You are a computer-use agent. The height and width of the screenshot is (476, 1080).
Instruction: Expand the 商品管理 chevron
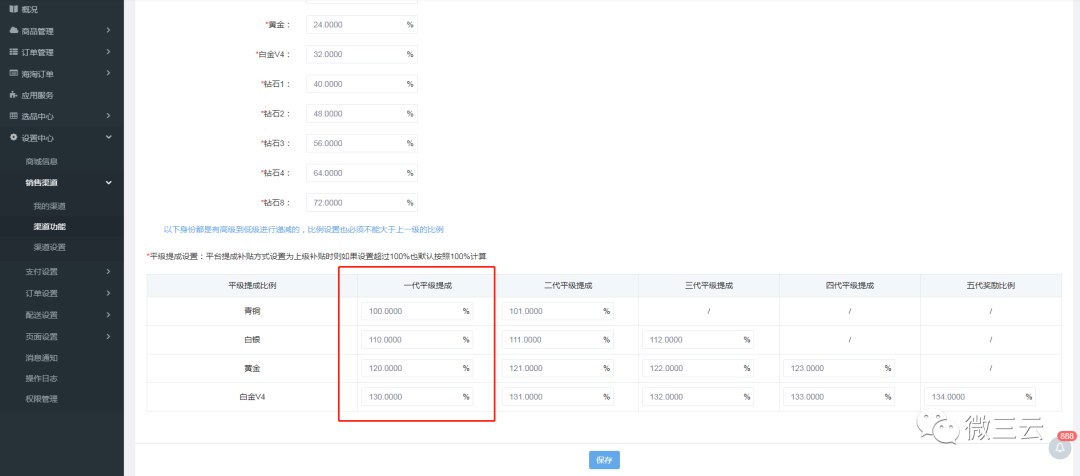[109, 30]
